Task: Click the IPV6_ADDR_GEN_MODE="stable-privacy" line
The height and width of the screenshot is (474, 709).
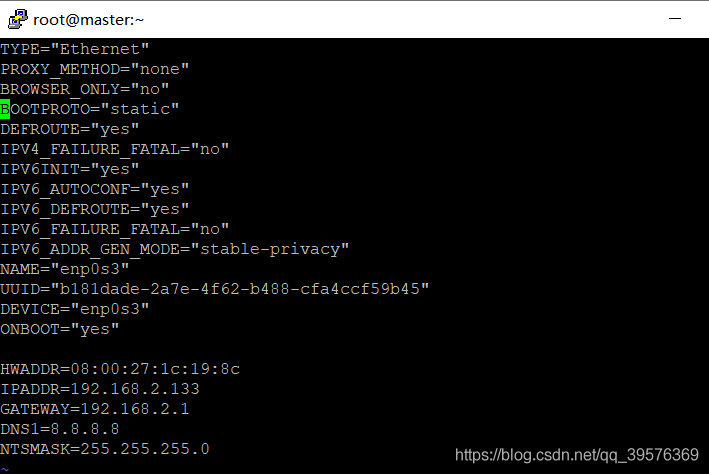Action: (x=175, y=248)
